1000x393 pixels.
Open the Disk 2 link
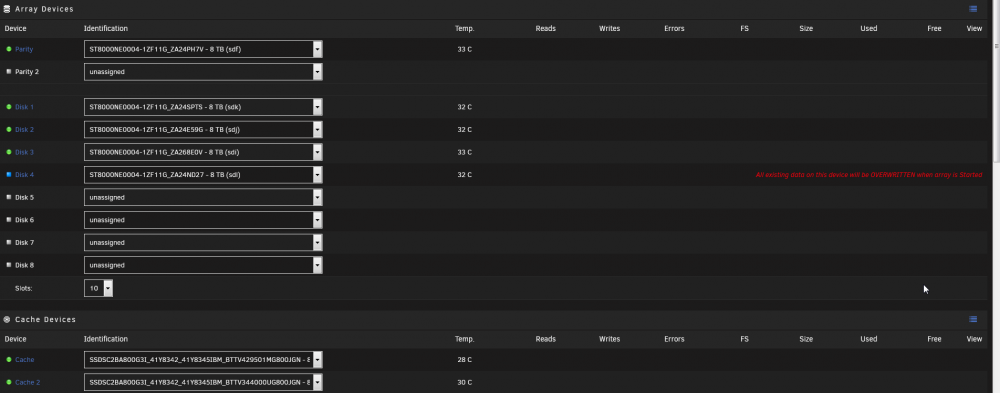24,130
